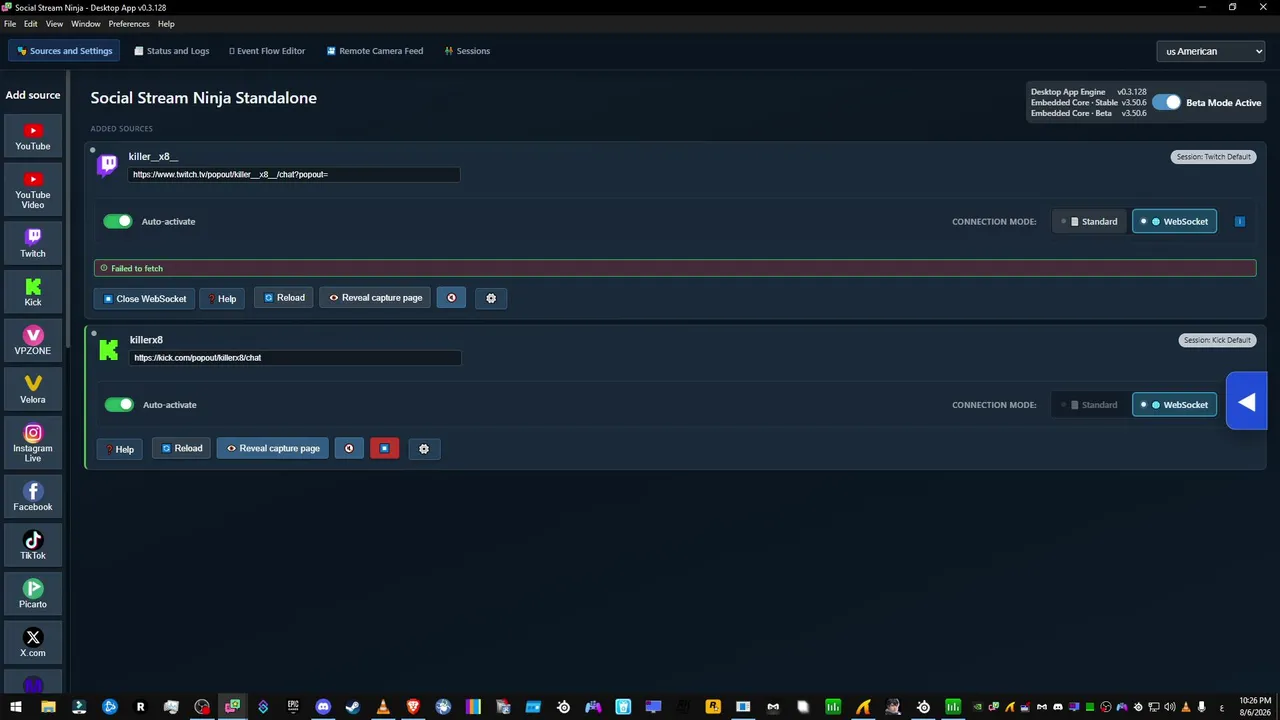This screenshot has width=1280, height=720.
Task: Add a Facebook source
Action: 33,496
